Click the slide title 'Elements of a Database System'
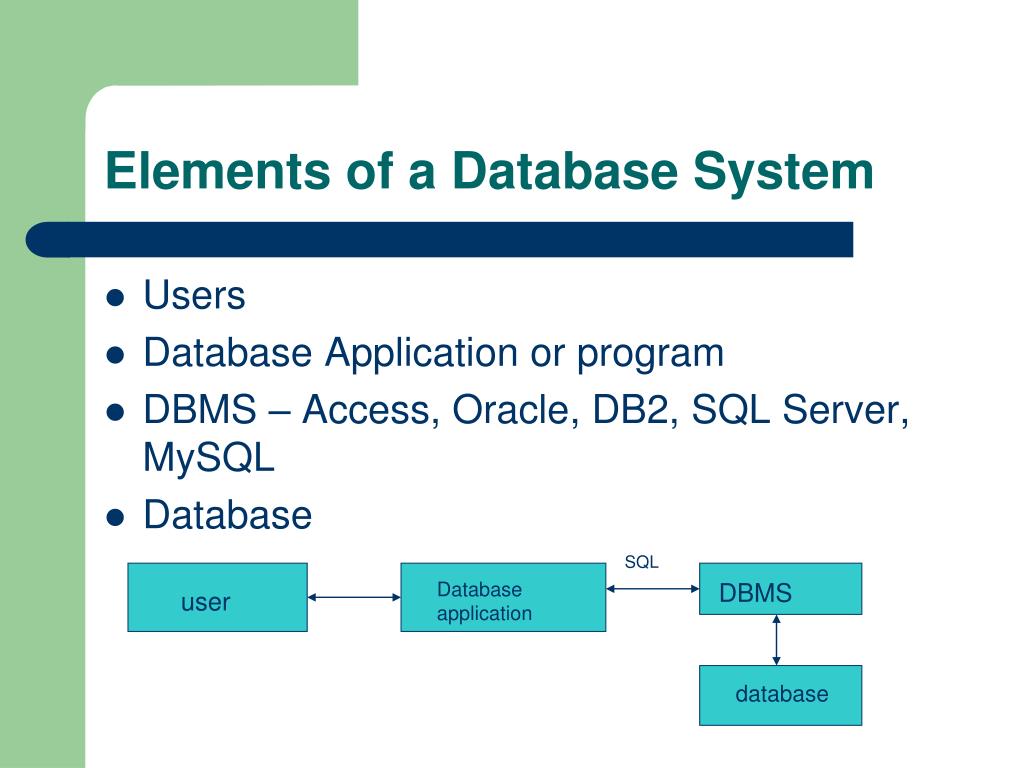Viewport: 1024px width, 768px height. click(489, 171)
